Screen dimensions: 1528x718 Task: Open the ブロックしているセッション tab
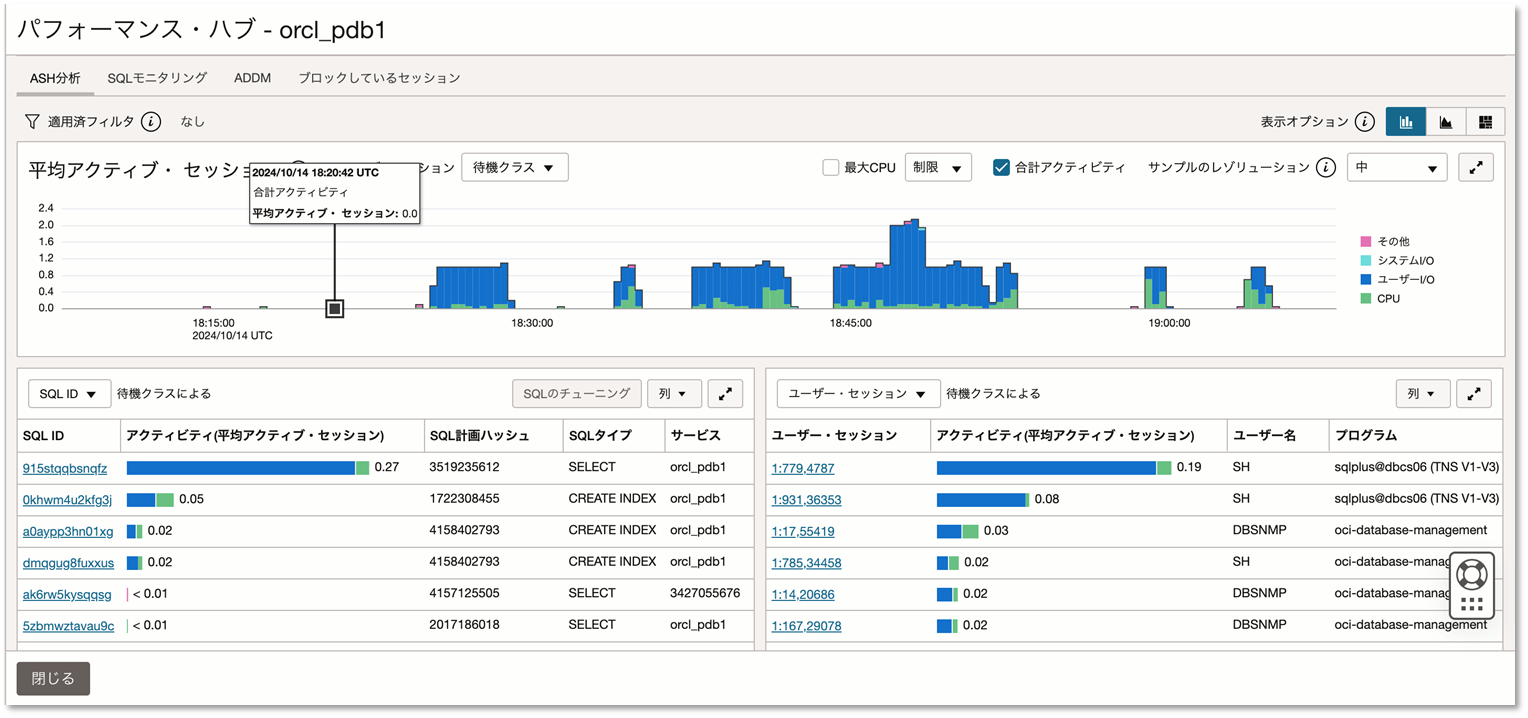pos(379,78)
